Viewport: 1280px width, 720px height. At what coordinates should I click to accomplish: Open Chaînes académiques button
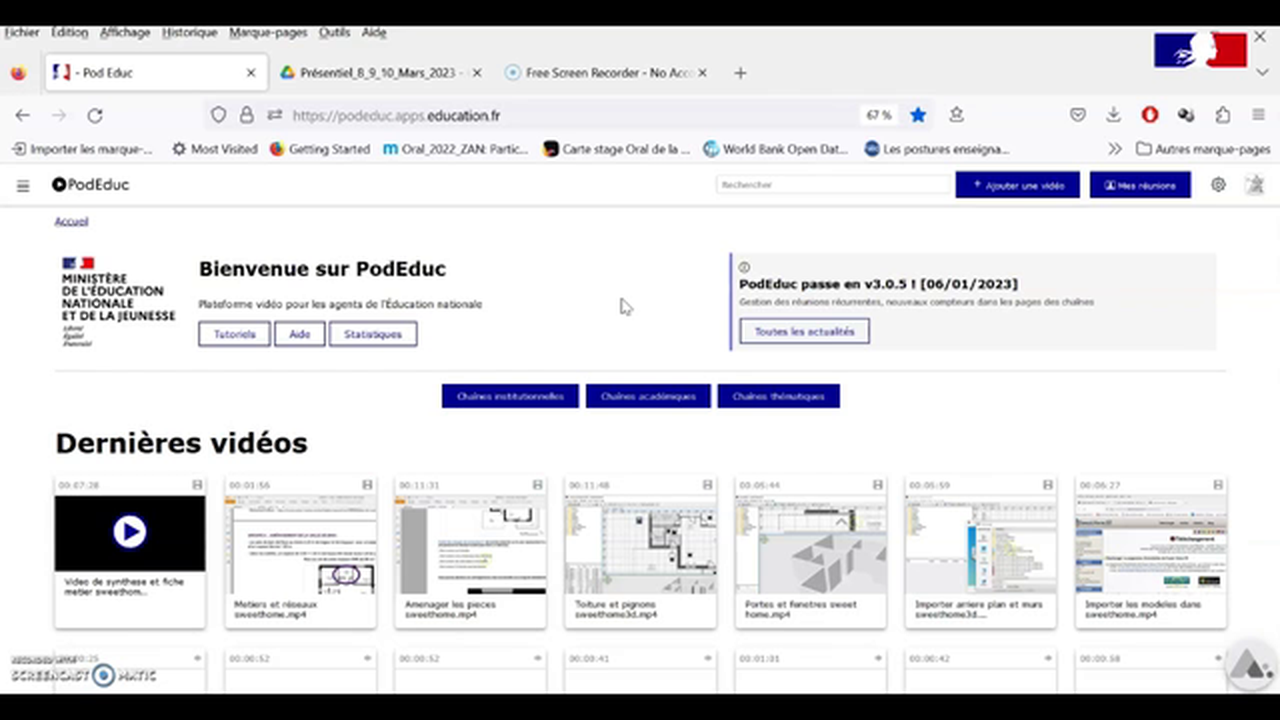click(648, 396)
